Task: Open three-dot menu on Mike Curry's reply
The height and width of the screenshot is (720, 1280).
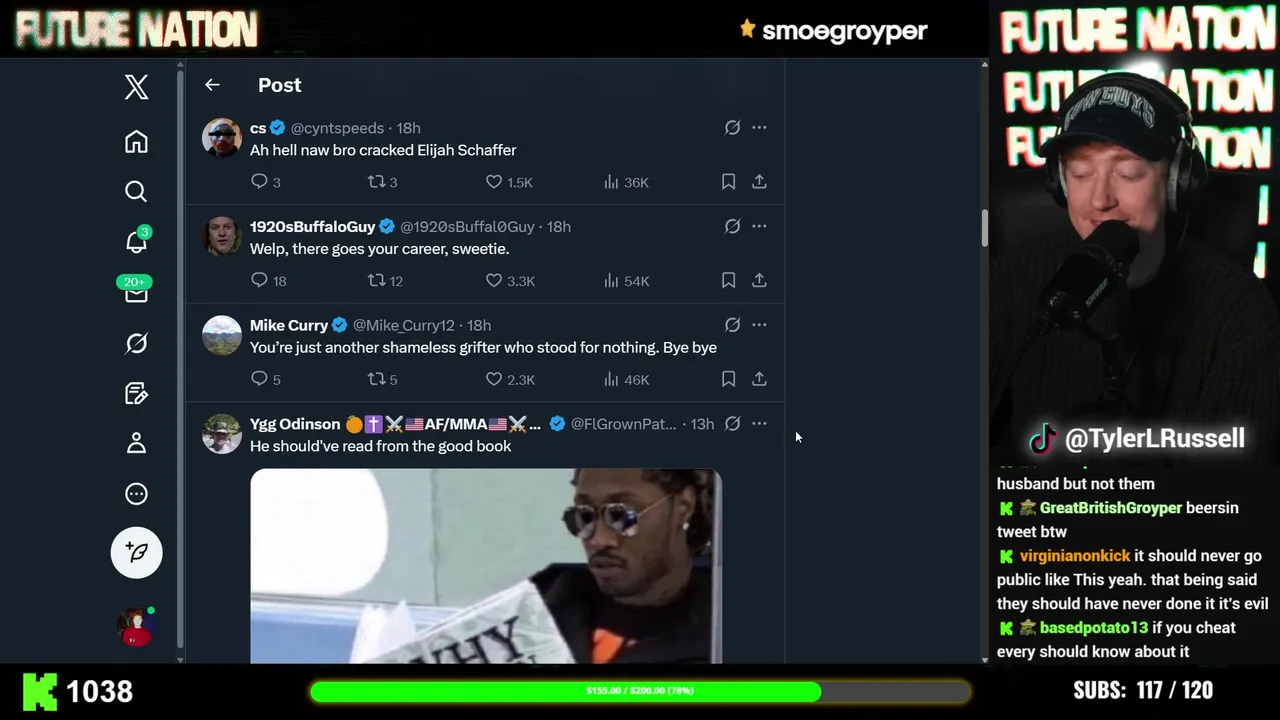Action: [759, 324]
